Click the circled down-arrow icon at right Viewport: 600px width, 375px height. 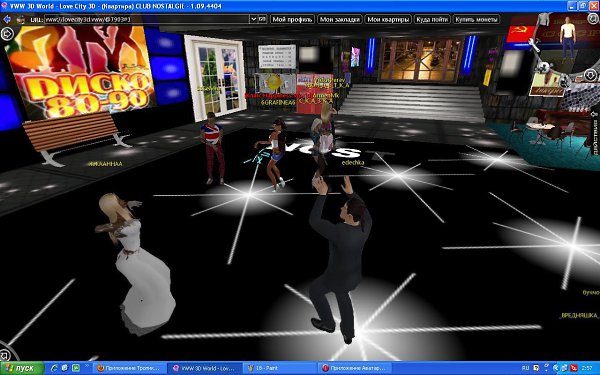(x=590, y=75)
